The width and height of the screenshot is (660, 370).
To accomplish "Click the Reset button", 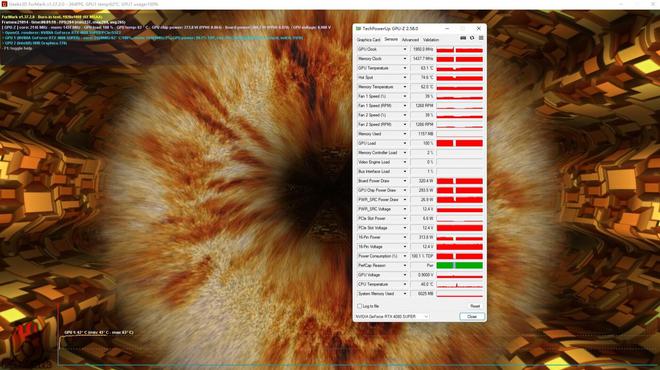I will point(475,306).
